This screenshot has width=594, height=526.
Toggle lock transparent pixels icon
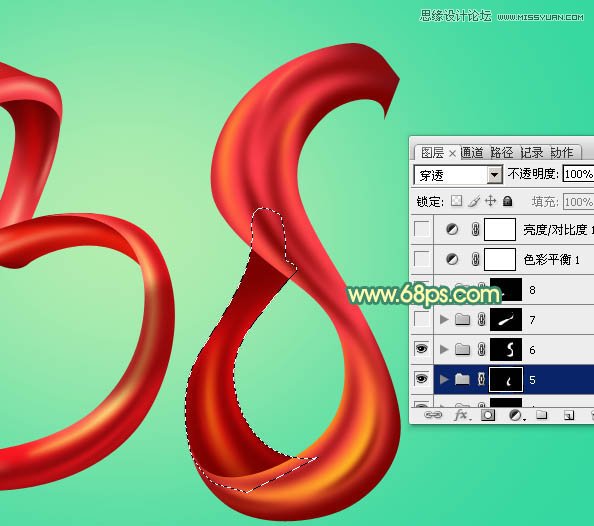point(456,201)
